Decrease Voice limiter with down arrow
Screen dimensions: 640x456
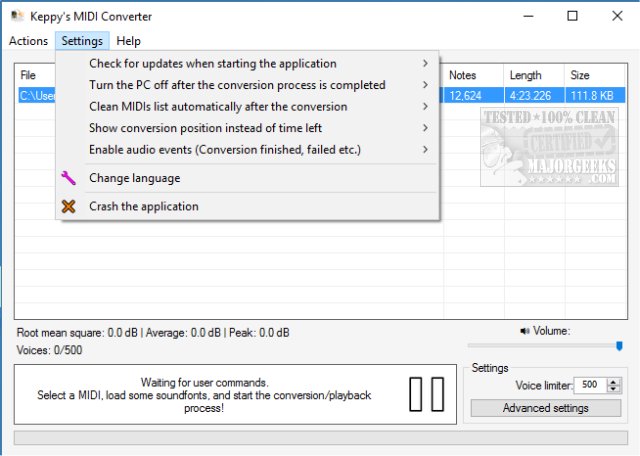tap(613, 389)
